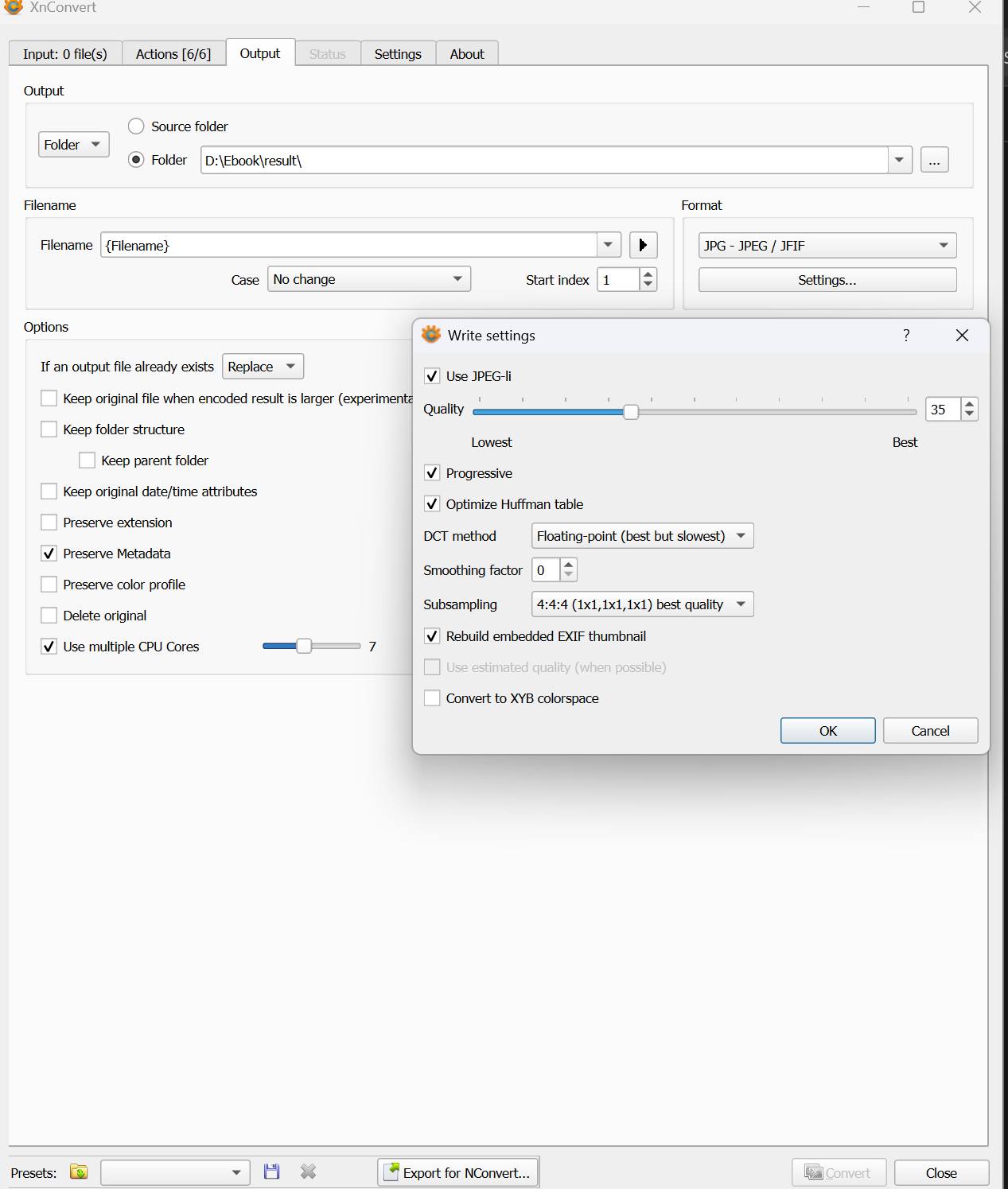Click the filename variables arrow button
The height and width of the screenshot is (1189, 1008).
click(643, 245)
